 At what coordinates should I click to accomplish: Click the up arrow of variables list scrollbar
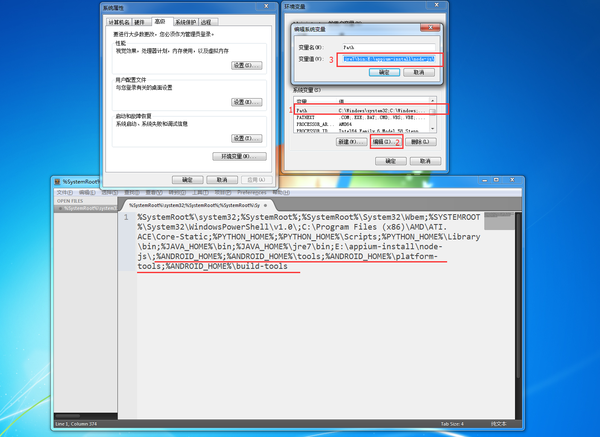[432, 101]
